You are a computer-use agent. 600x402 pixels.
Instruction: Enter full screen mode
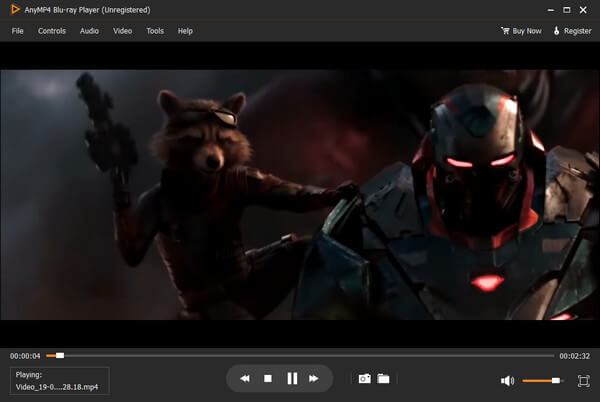584,380
